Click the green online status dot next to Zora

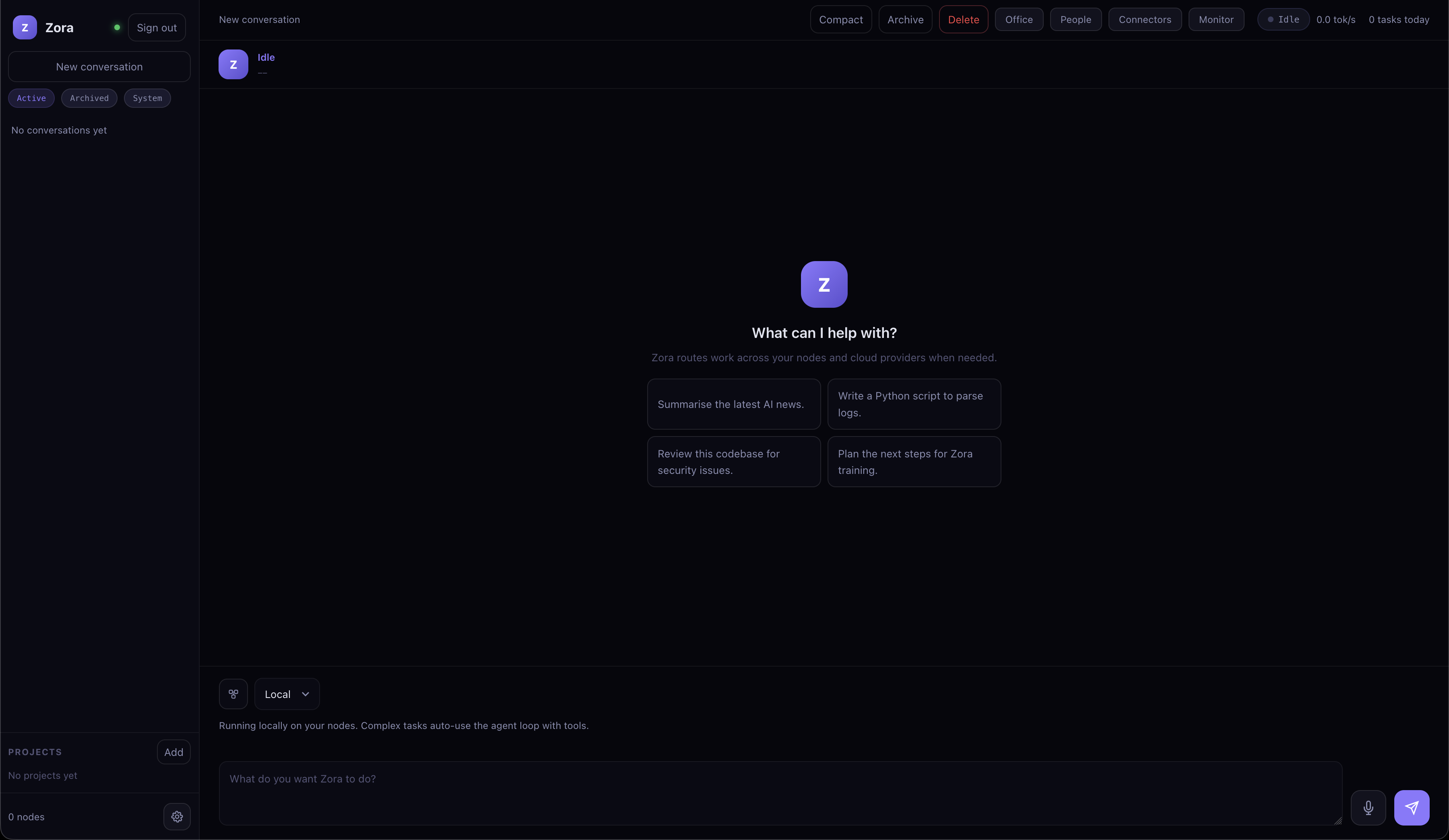tap(116, 27)
